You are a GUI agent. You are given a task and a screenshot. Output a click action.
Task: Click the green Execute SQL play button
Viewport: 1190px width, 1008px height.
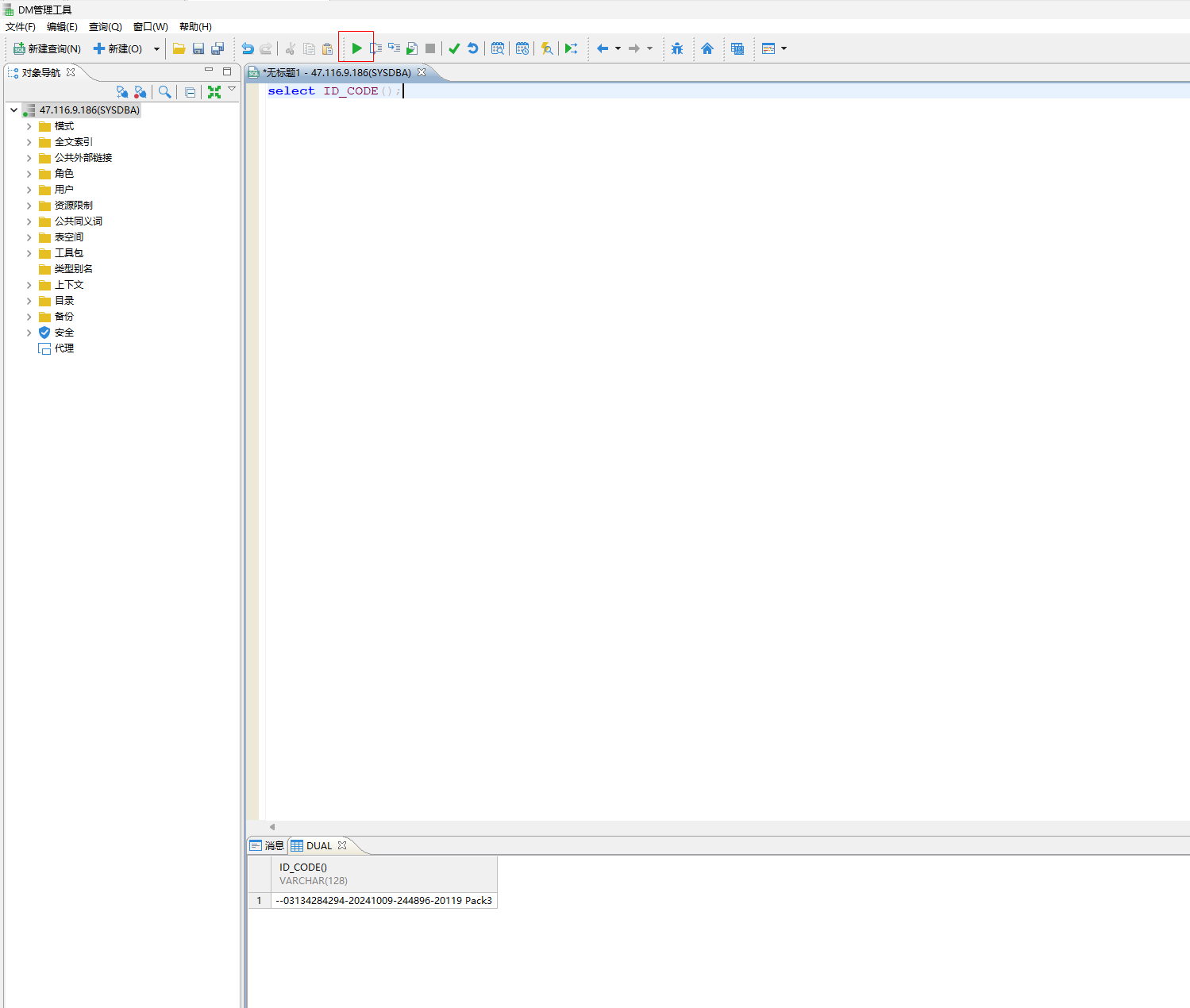pos(356,48)
